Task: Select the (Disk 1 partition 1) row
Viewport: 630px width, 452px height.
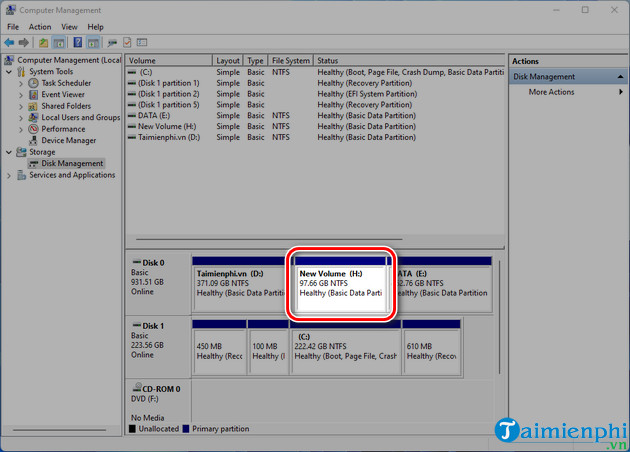Action: point(315,83)
